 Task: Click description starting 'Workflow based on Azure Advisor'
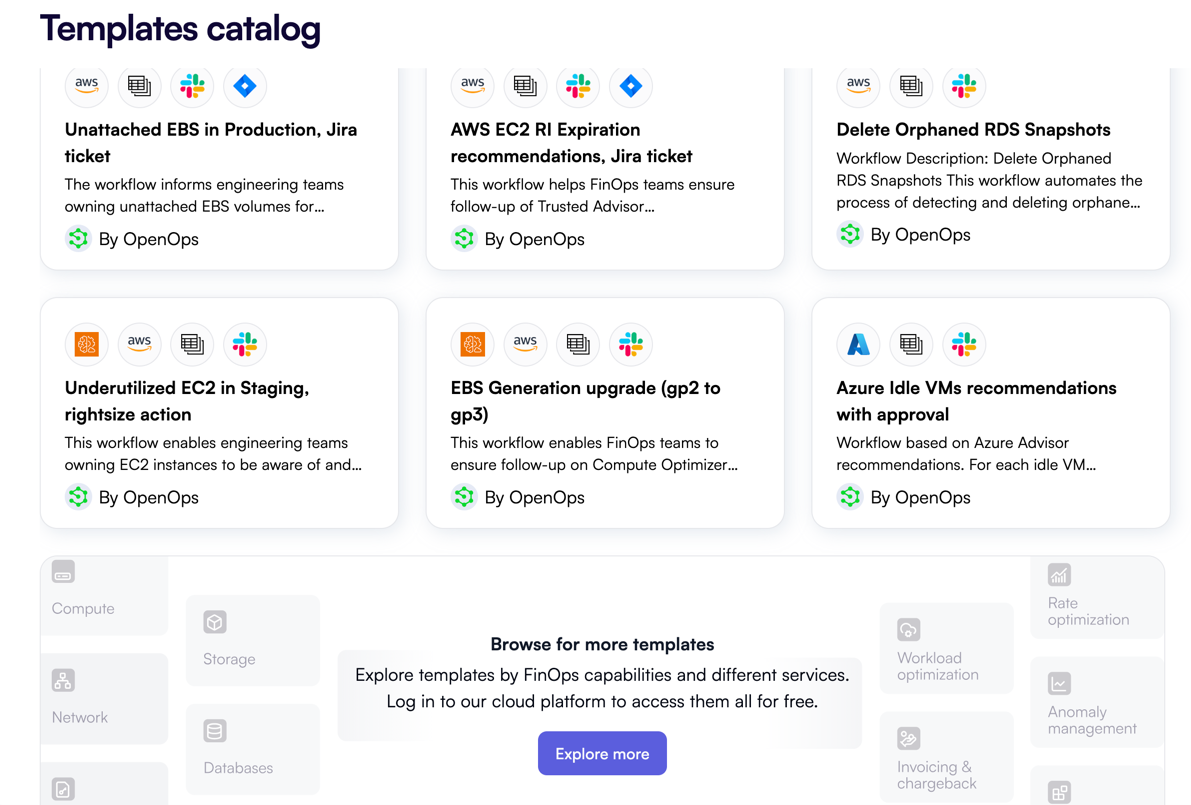click(x=966, y=453)
